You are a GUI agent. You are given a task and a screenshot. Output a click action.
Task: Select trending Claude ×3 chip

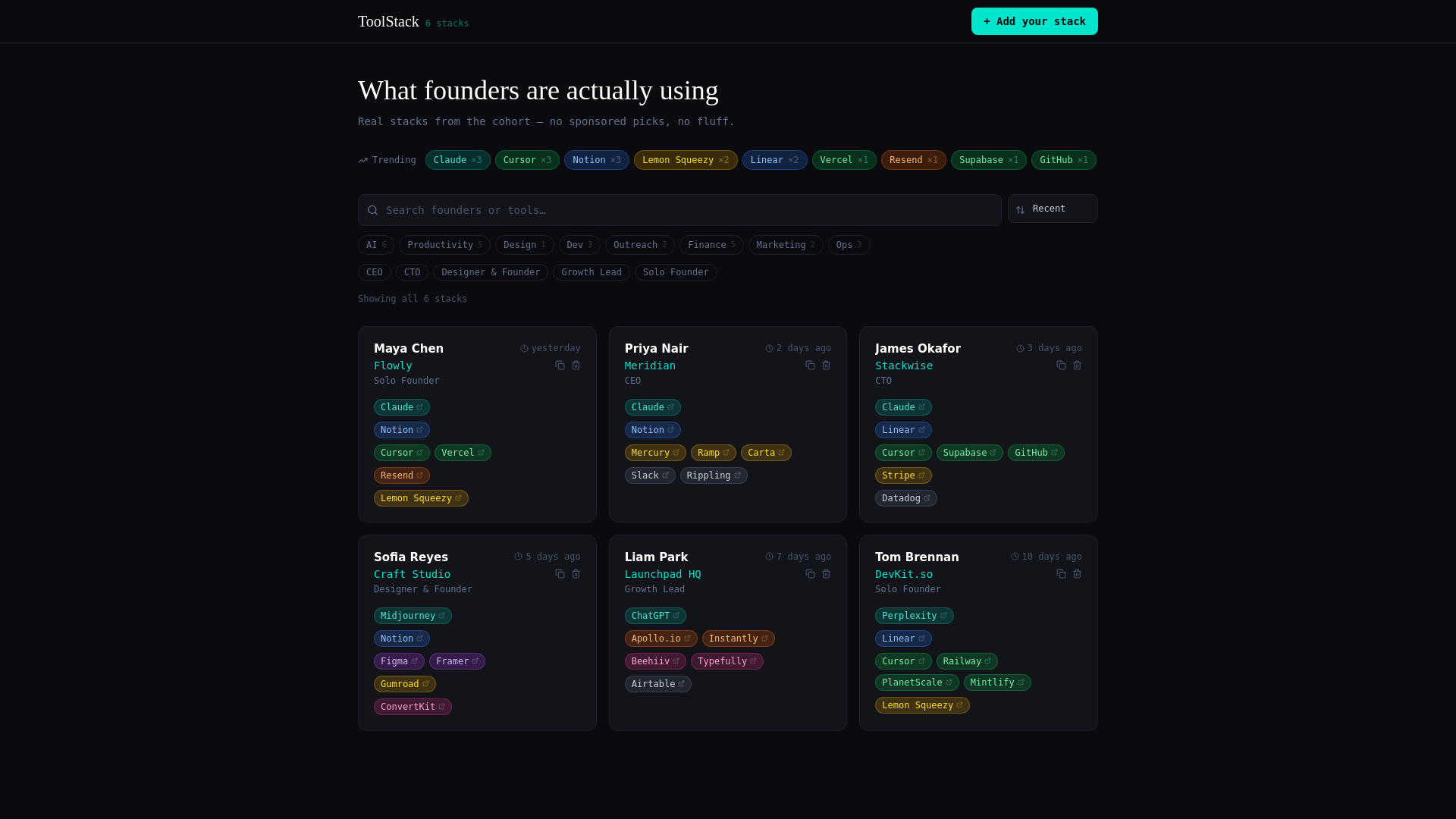[x=457, y=160]
